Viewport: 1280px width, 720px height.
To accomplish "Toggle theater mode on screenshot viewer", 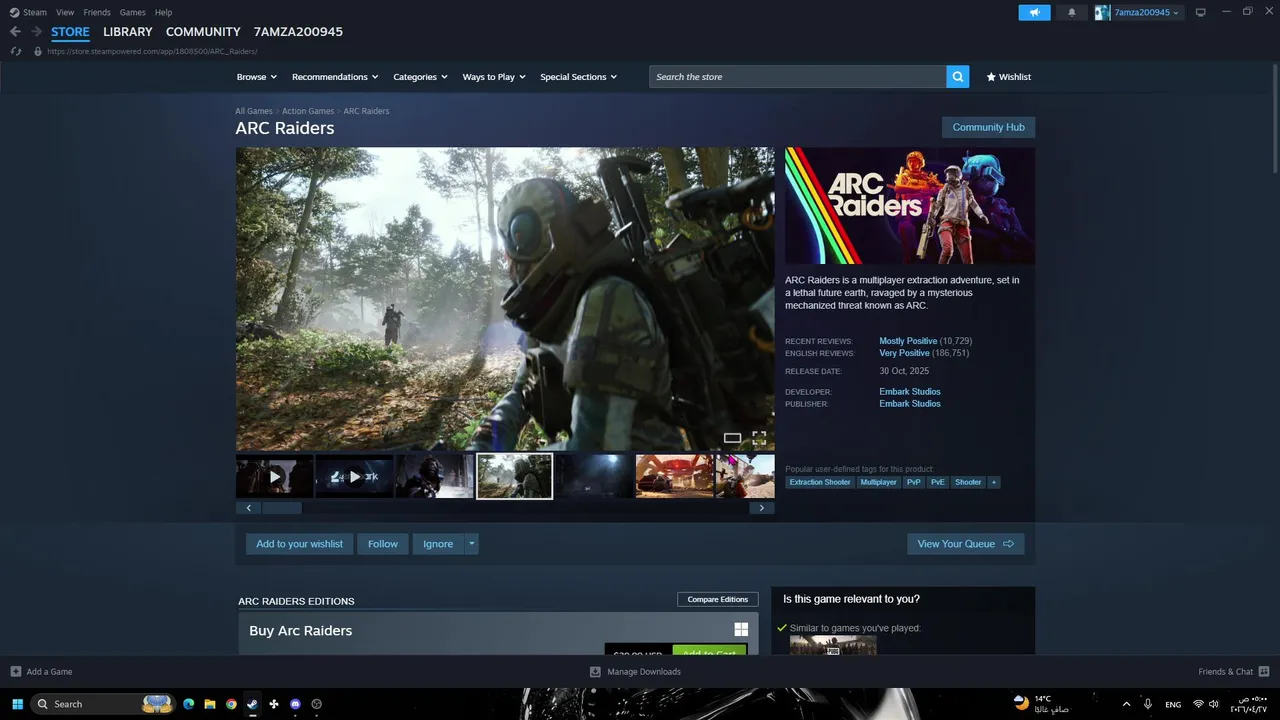I will [732, 438].
